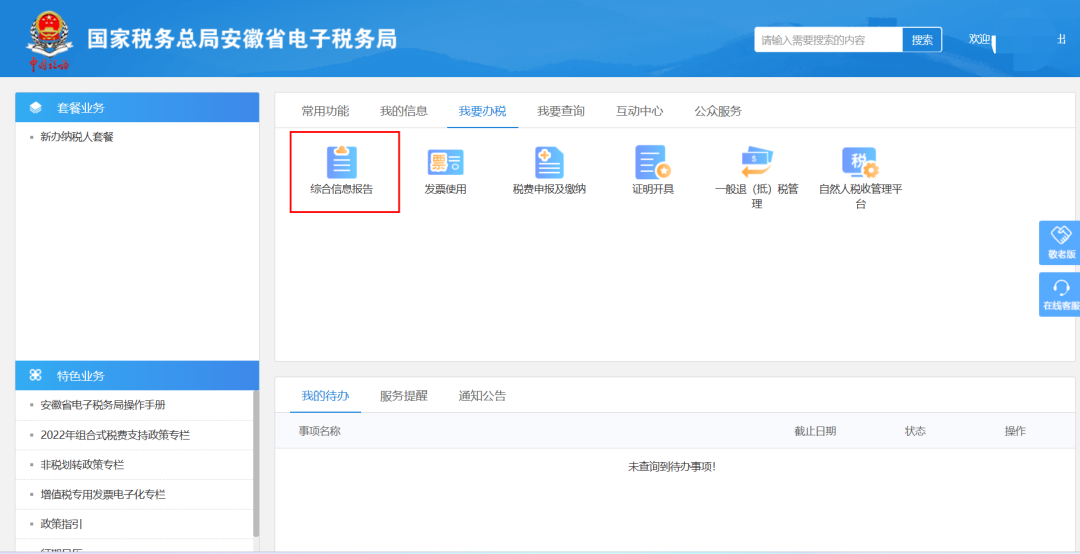Open 新办纳税人套餐 link
The width and height of the screenshot is (1080, 554).
click(77, 137)
